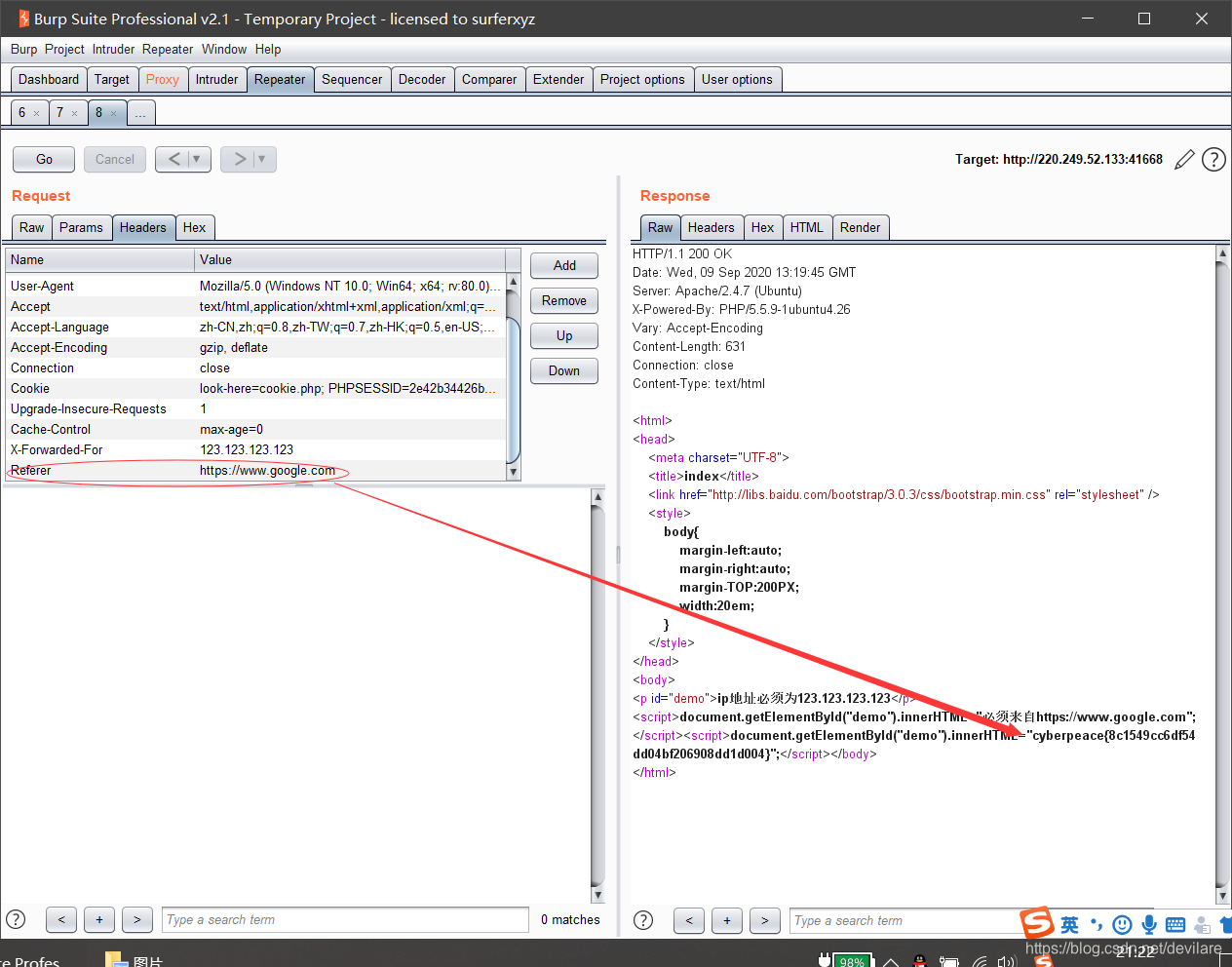1232x967 pixels.
Task: Open previous history dropdown arrow
Action: pyautogui.click(x=198, y=159)
